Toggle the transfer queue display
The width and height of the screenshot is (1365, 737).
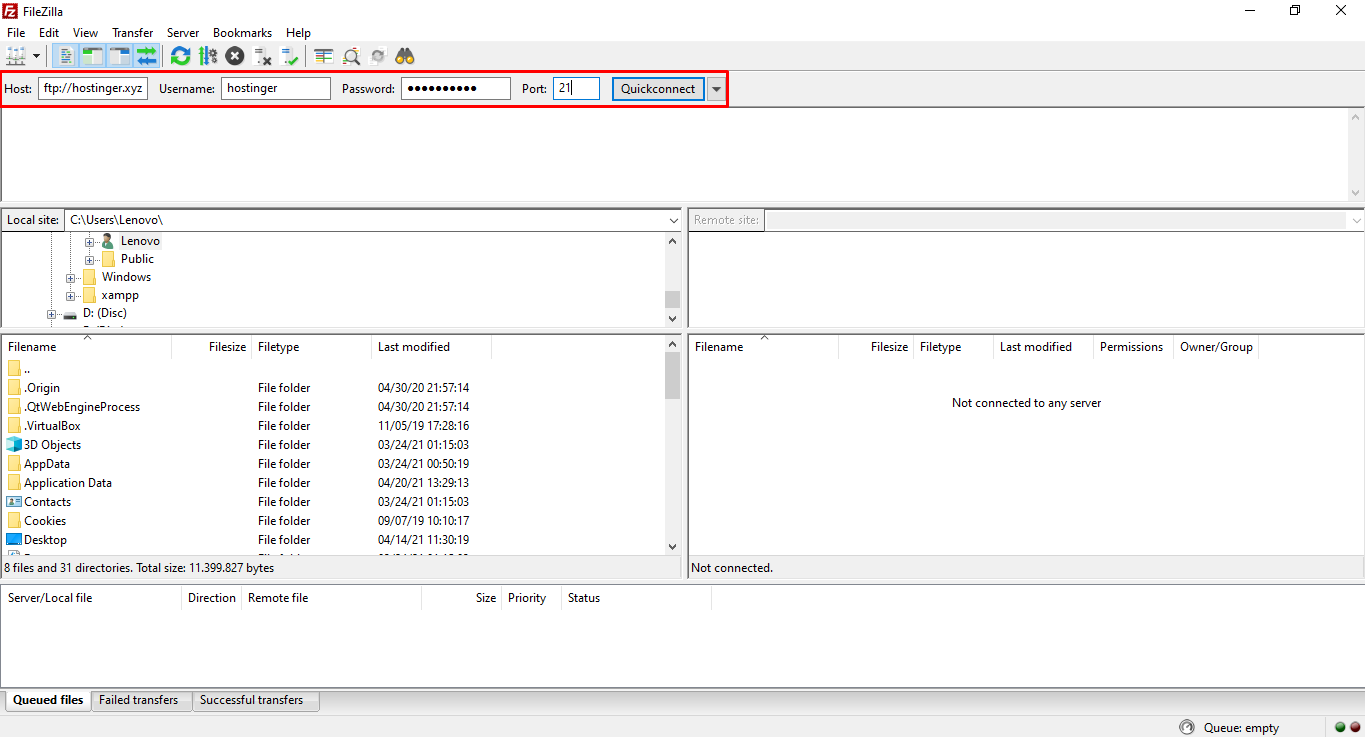[x=147, y=55]
